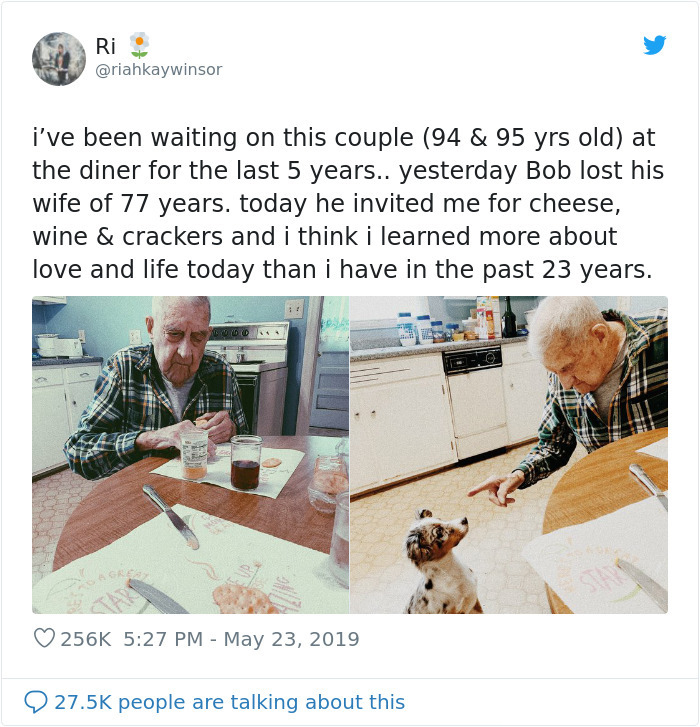700x727 pixels.
Task: Open Ri's profile avatar picture
Action: click(58, 58)
